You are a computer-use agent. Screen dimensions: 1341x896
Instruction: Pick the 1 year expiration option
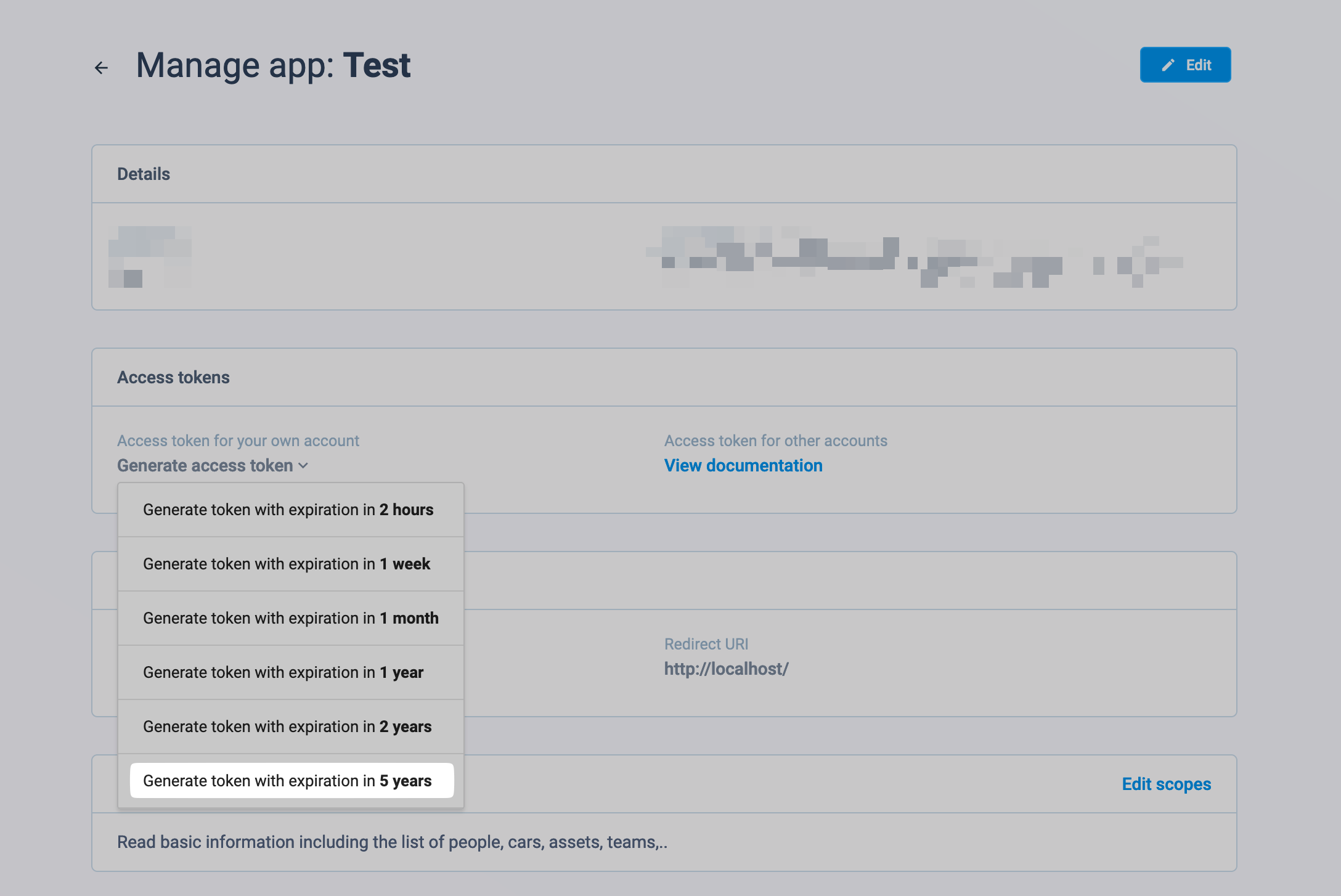coord(283,673)
